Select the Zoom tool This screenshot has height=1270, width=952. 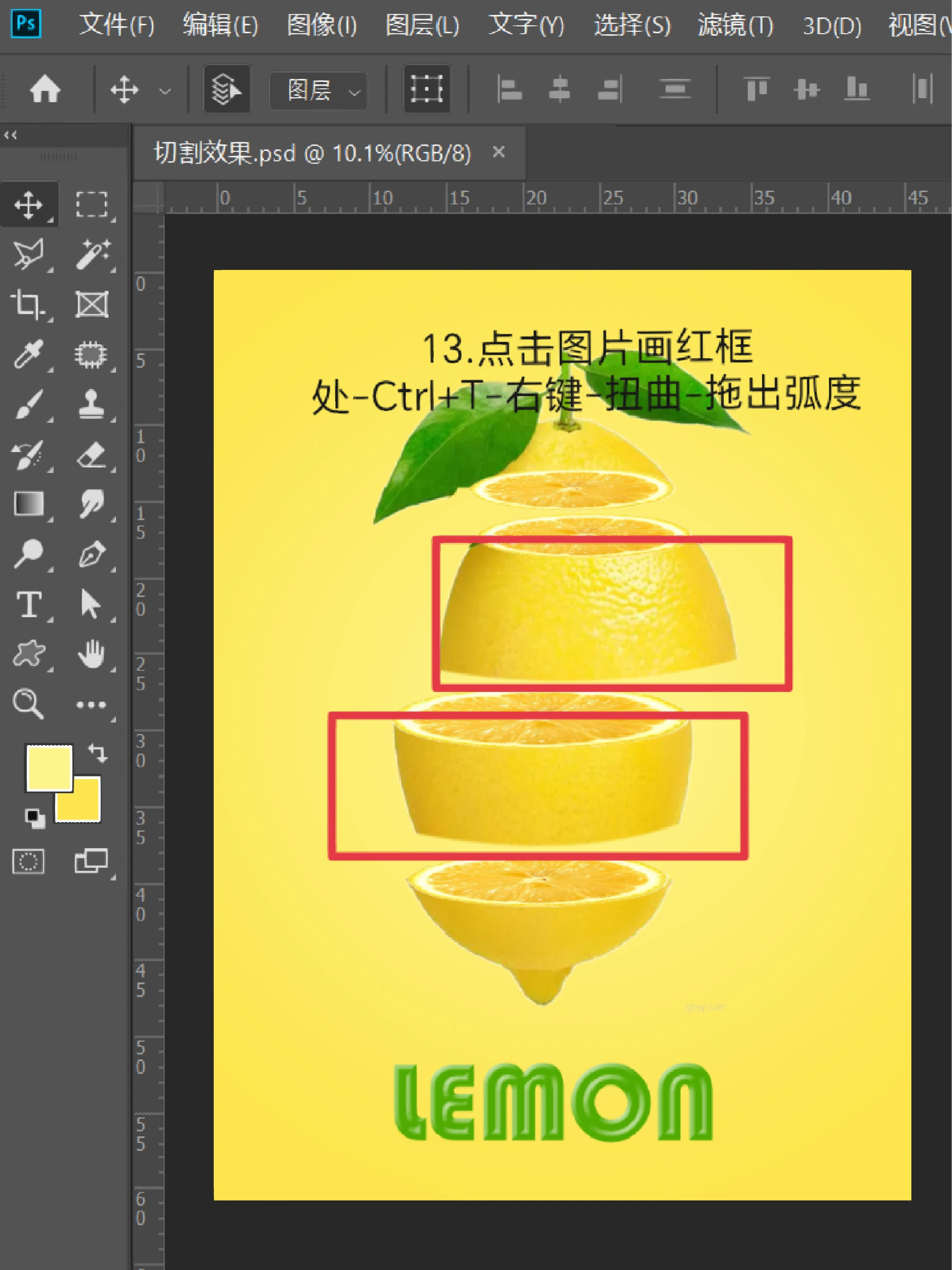click(x=29, y=704)
